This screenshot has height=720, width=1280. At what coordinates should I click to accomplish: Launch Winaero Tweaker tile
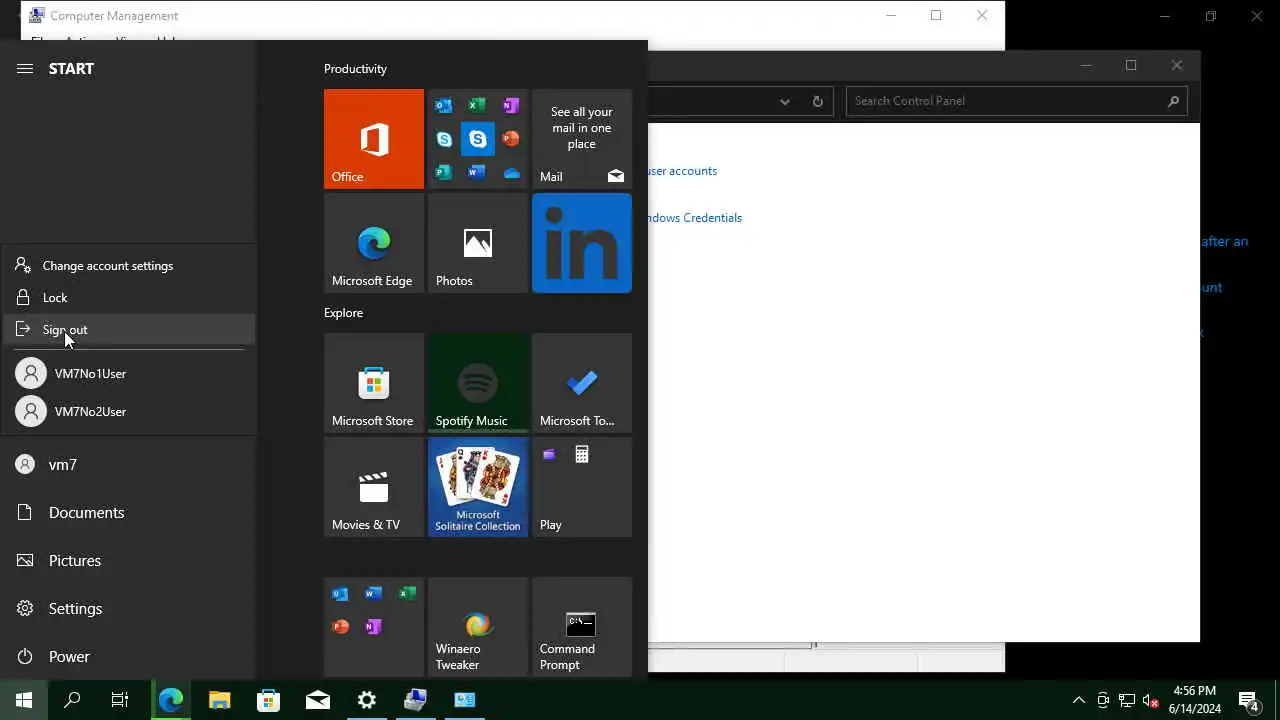(x=478, y=627)
